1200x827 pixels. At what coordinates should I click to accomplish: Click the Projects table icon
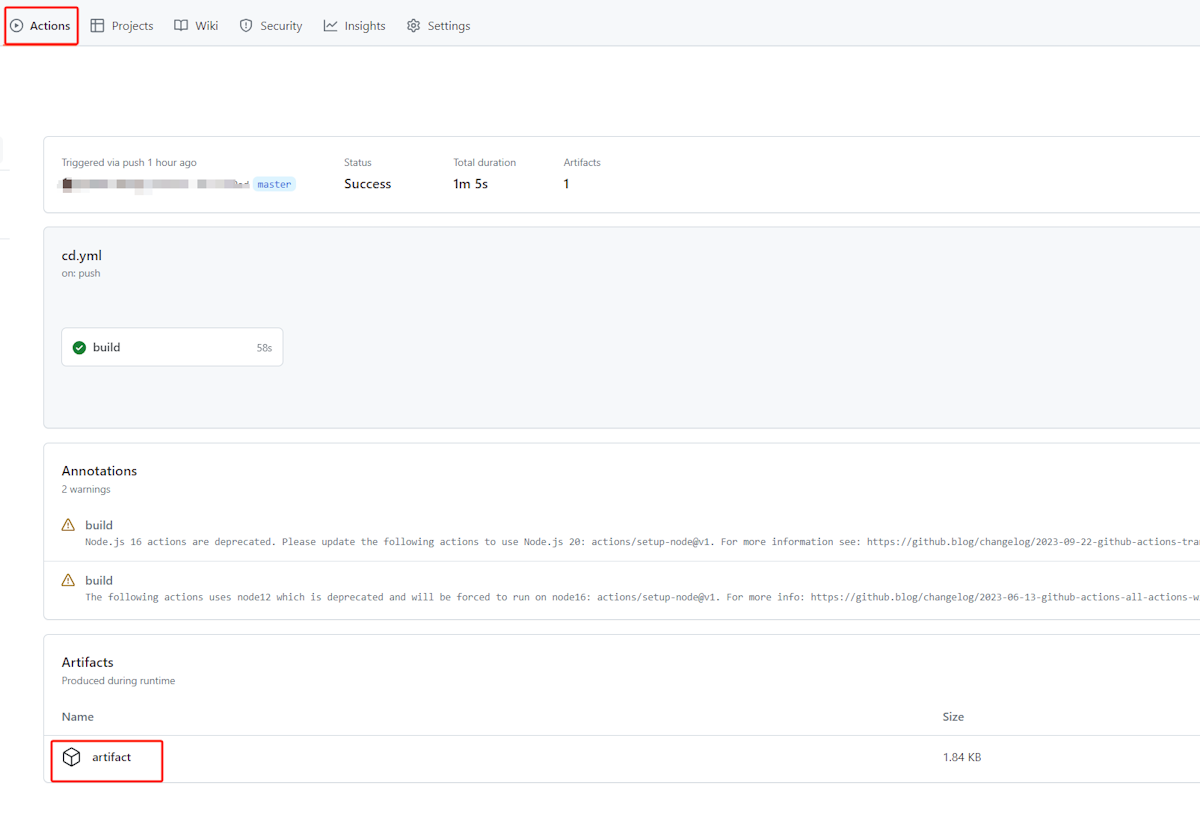(95, 25)
